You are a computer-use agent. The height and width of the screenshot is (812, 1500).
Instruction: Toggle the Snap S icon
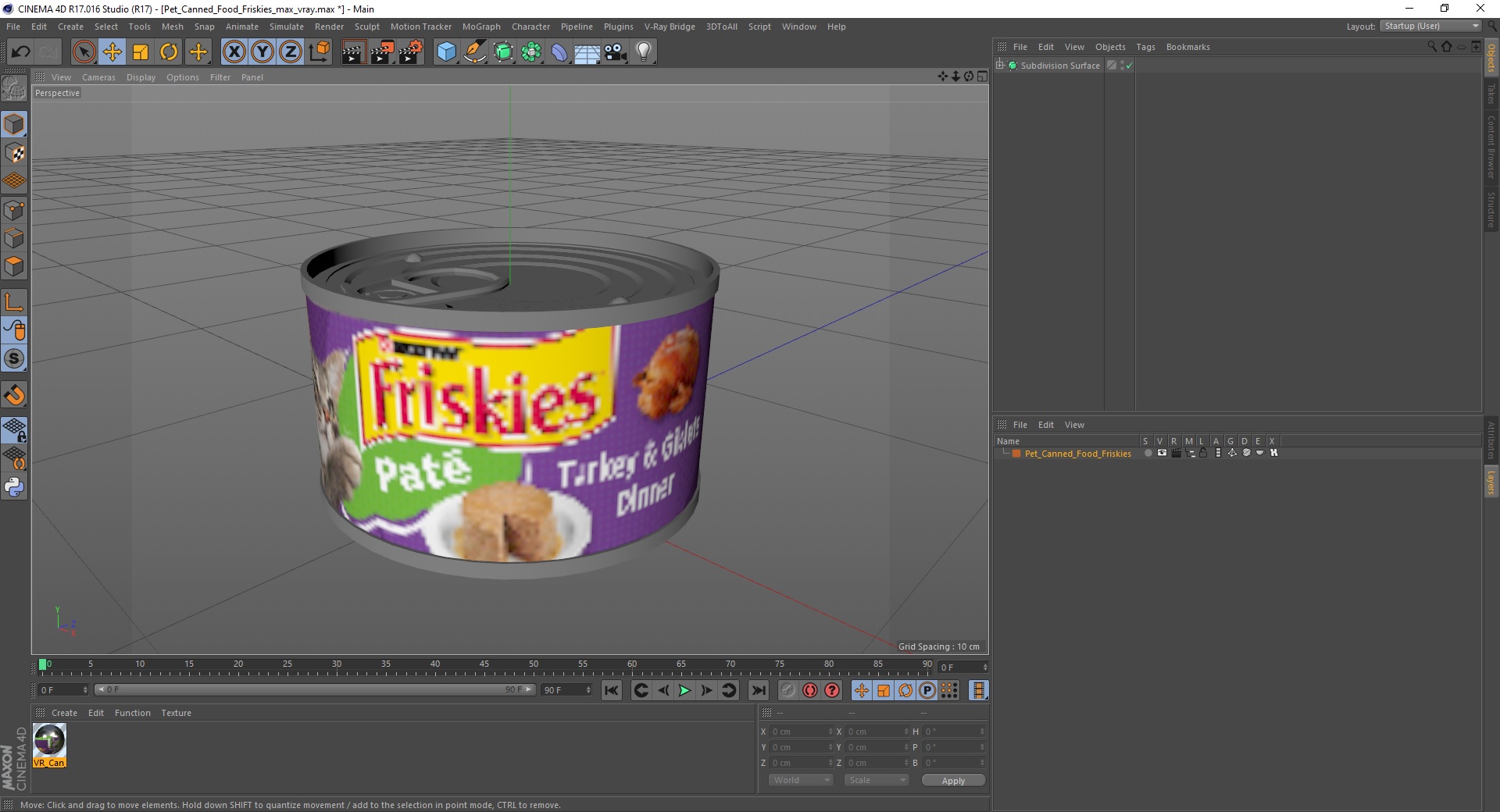pyautogui.click(x=14, y=358)
